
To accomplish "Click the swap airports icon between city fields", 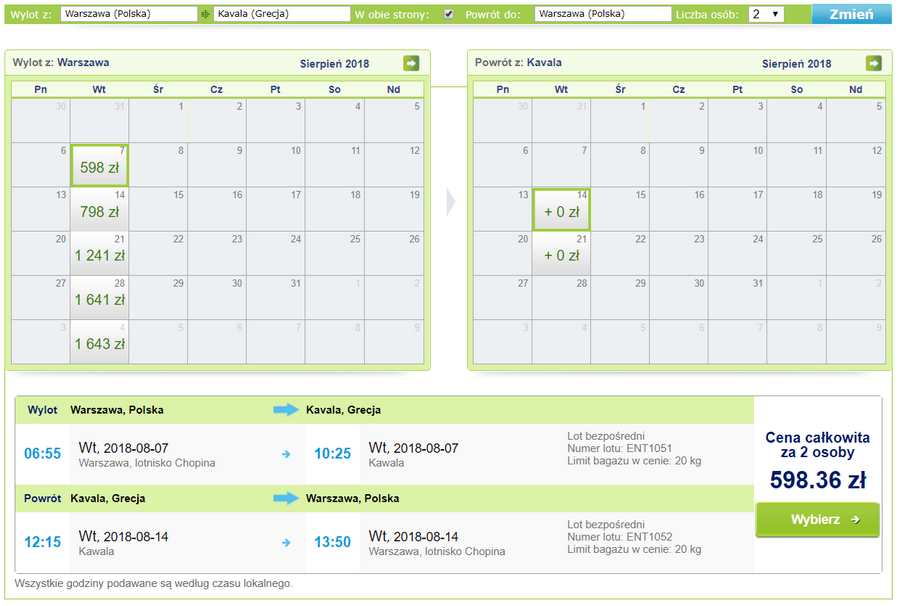I will 205,14.
